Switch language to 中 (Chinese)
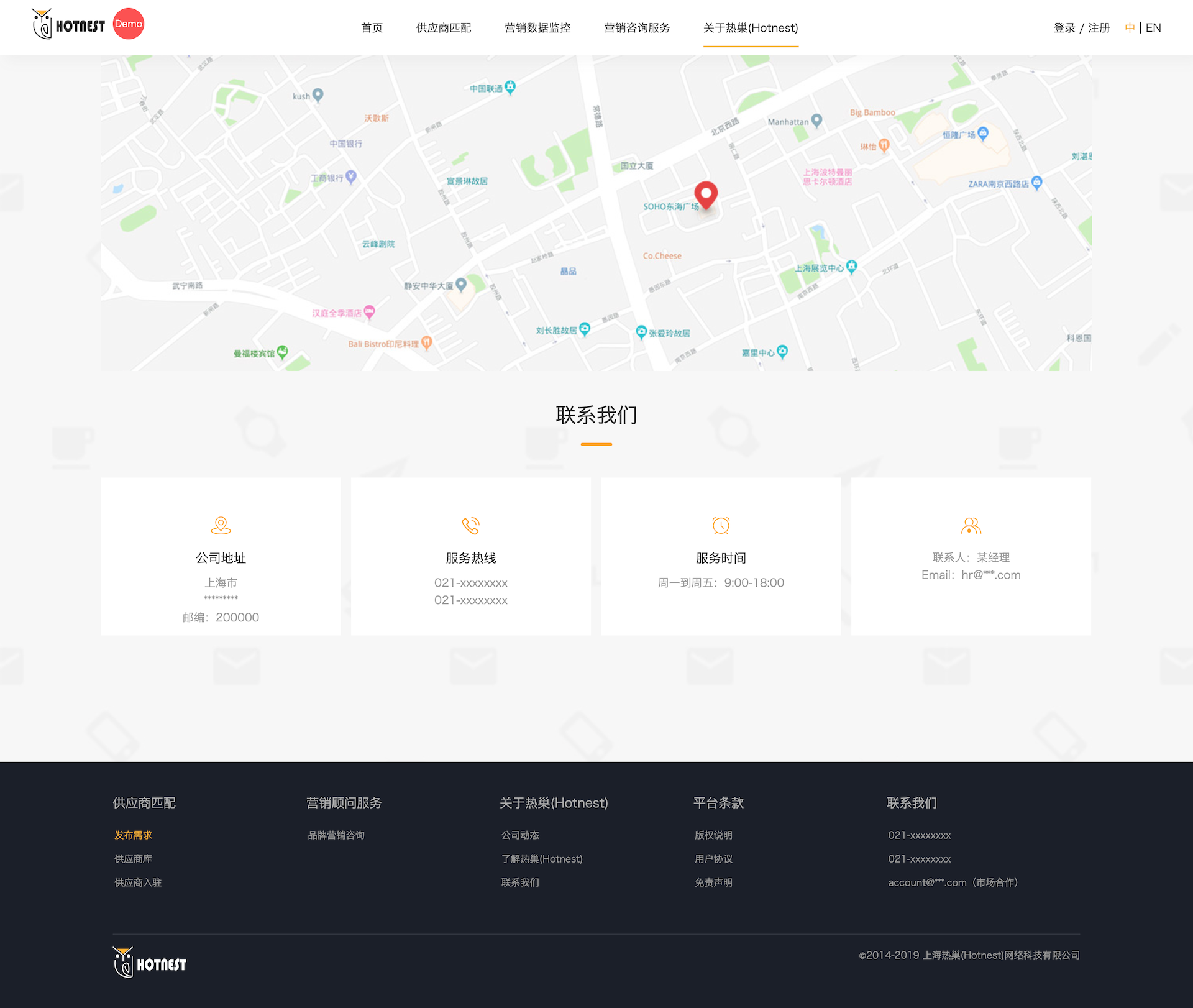 point(1130,28)
